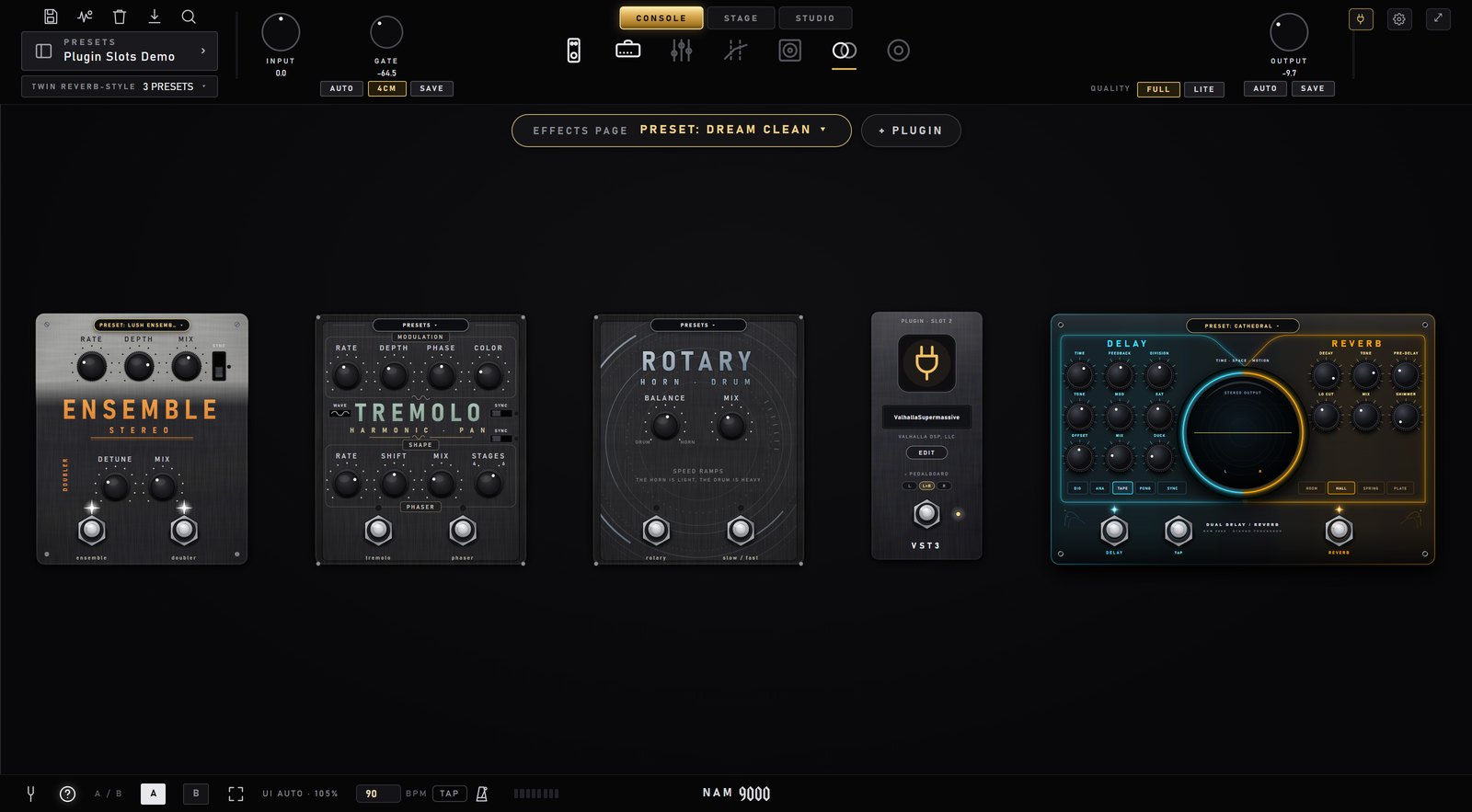
Task: Toggle the slow / fast footswitch
Action: point(741,530)
